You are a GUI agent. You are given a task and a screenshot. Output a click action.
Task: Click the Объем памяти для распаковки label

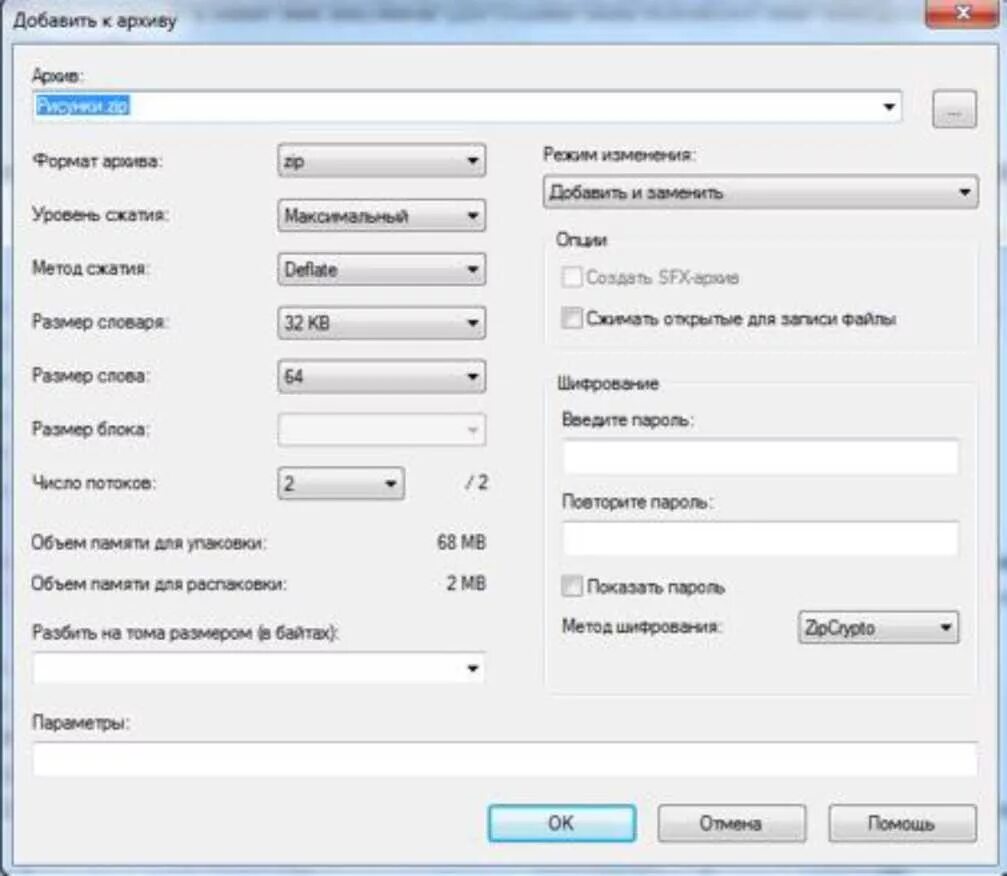[159, 584]
